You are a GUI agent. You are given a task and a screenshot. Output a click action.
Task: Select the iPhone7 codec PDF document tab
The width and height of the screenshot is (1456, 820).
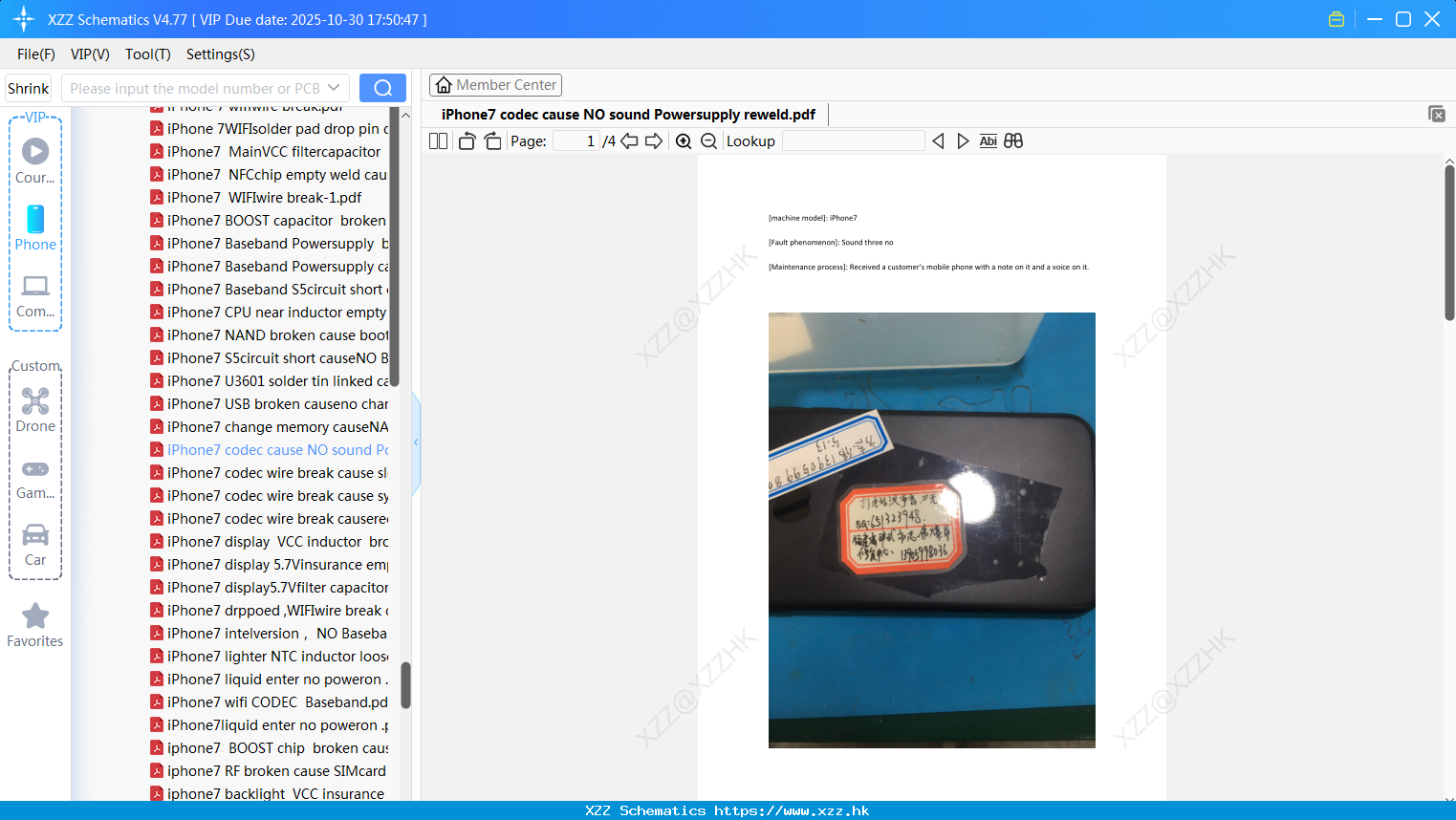(628, 115)
